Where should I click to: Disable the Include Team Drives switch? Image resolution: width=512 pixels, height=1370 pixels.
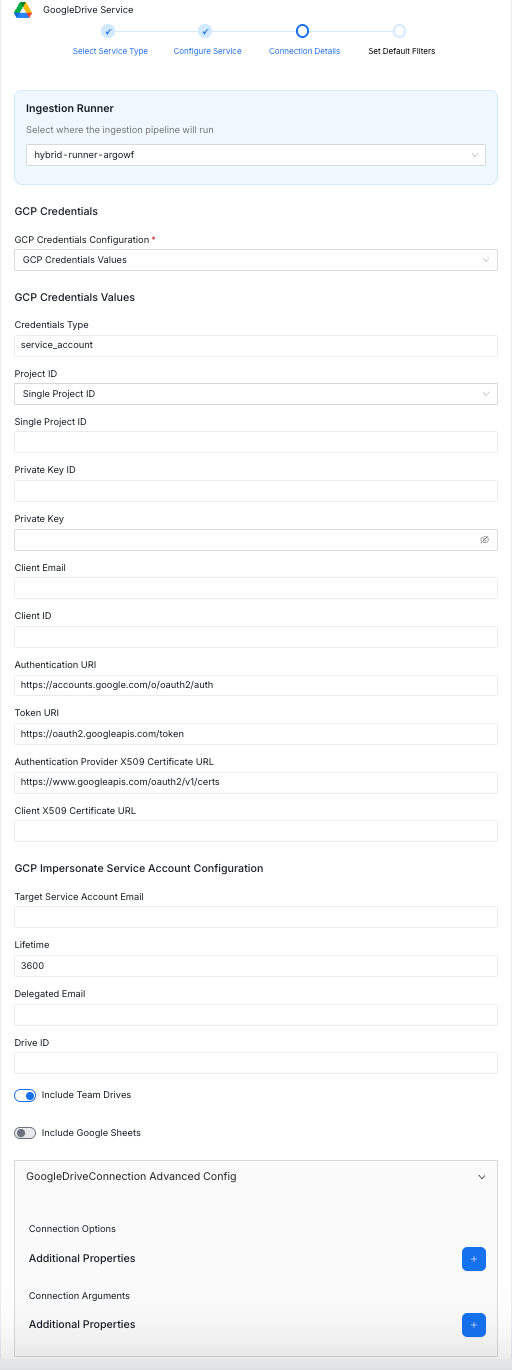click(x=25, y=1095)
